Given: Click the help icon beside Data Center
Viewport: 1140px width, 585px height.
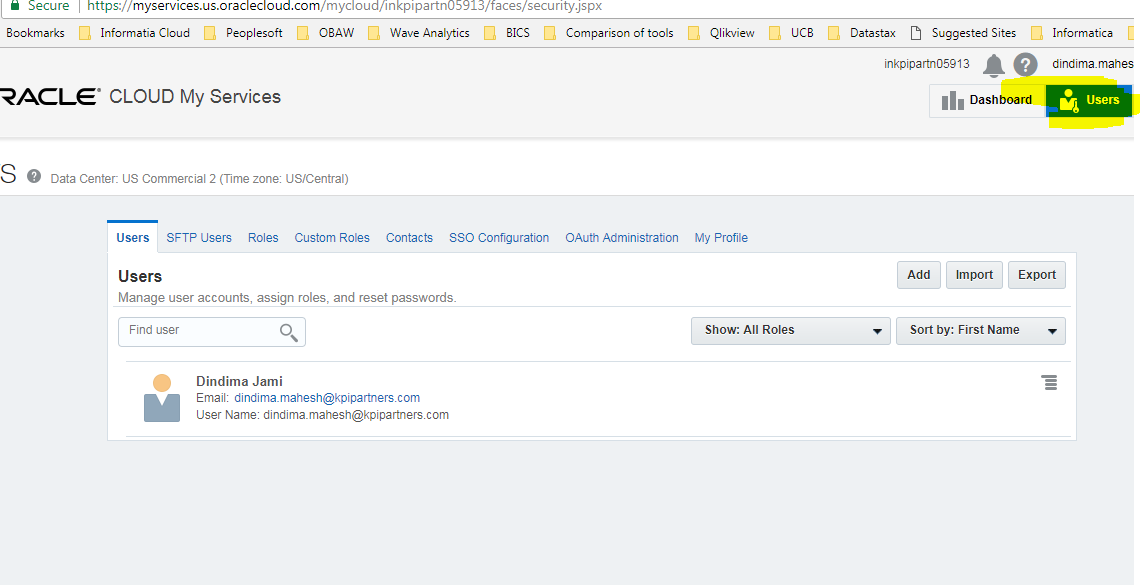Looking at the screenshot, I should tap(34, 177).
